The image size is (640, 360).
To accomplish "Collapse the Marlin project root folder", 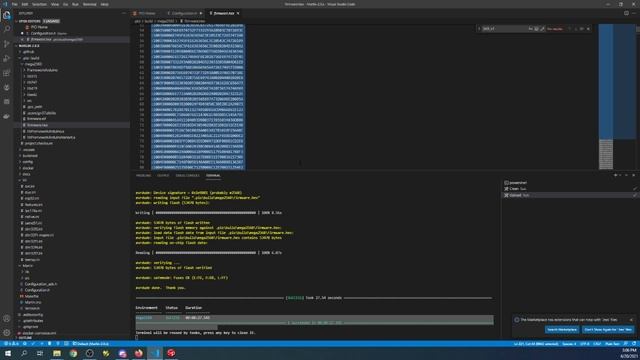I will (x=29, y=46).
